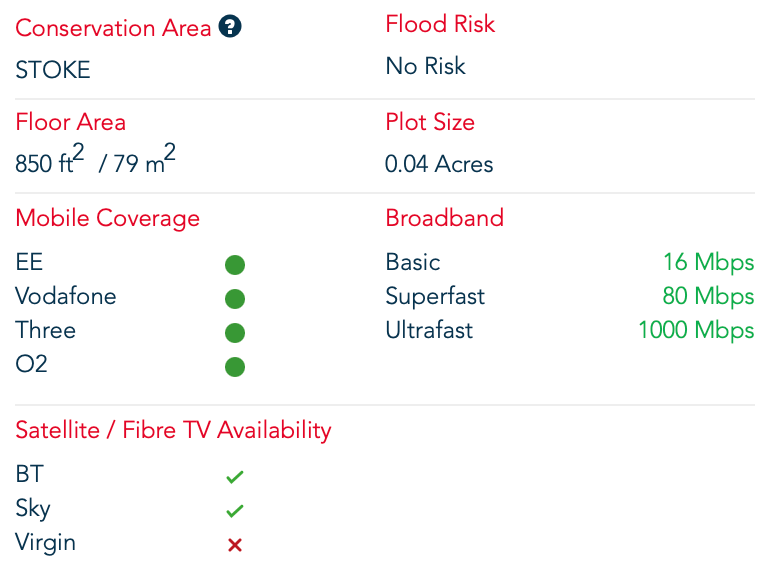
Task: Click the STOKE conservation area text
Action: point(53,69)
